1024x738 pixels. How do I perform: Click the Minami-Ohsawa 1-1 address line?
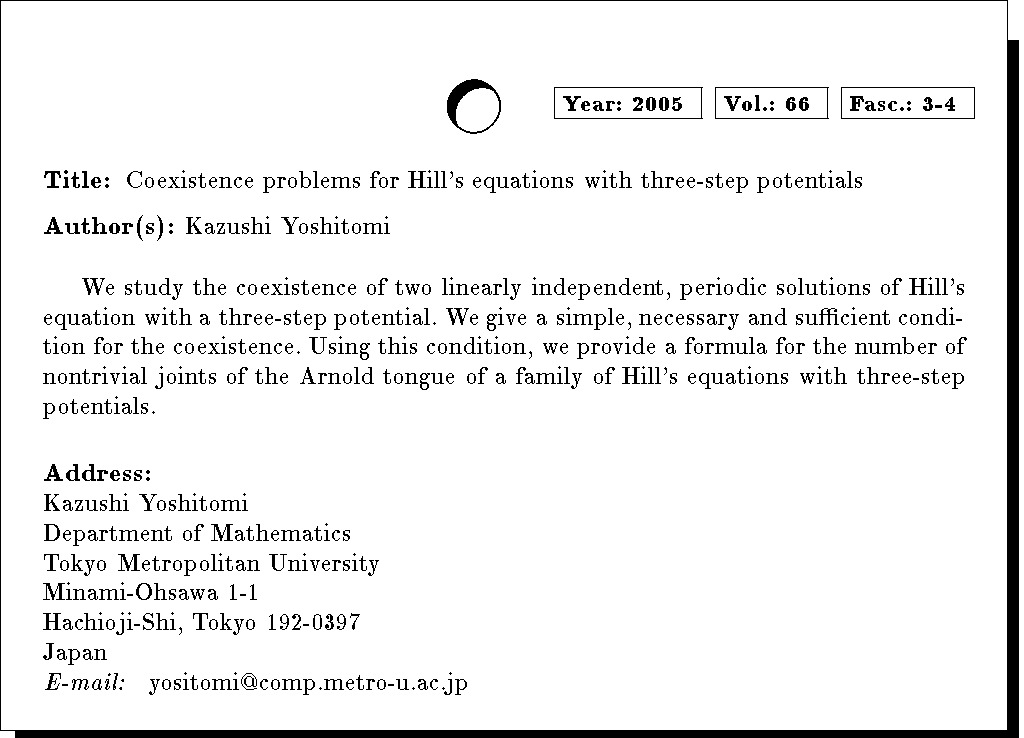(151, 593)
